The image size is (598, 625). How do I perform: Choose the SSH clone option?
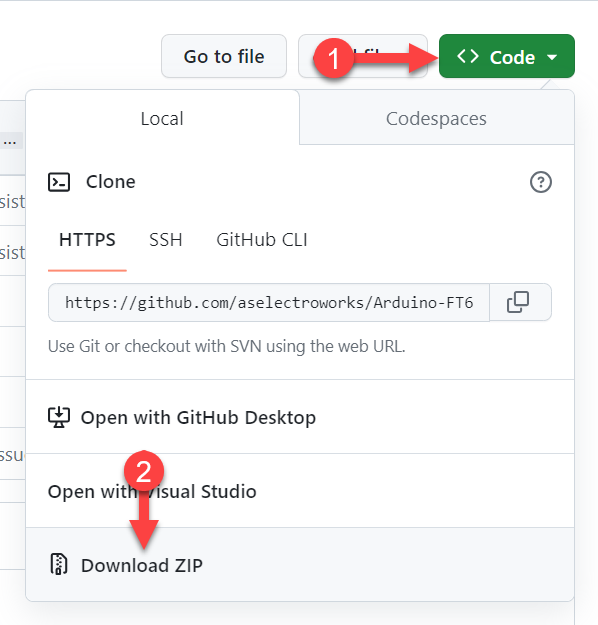click(x=165, y=240)
